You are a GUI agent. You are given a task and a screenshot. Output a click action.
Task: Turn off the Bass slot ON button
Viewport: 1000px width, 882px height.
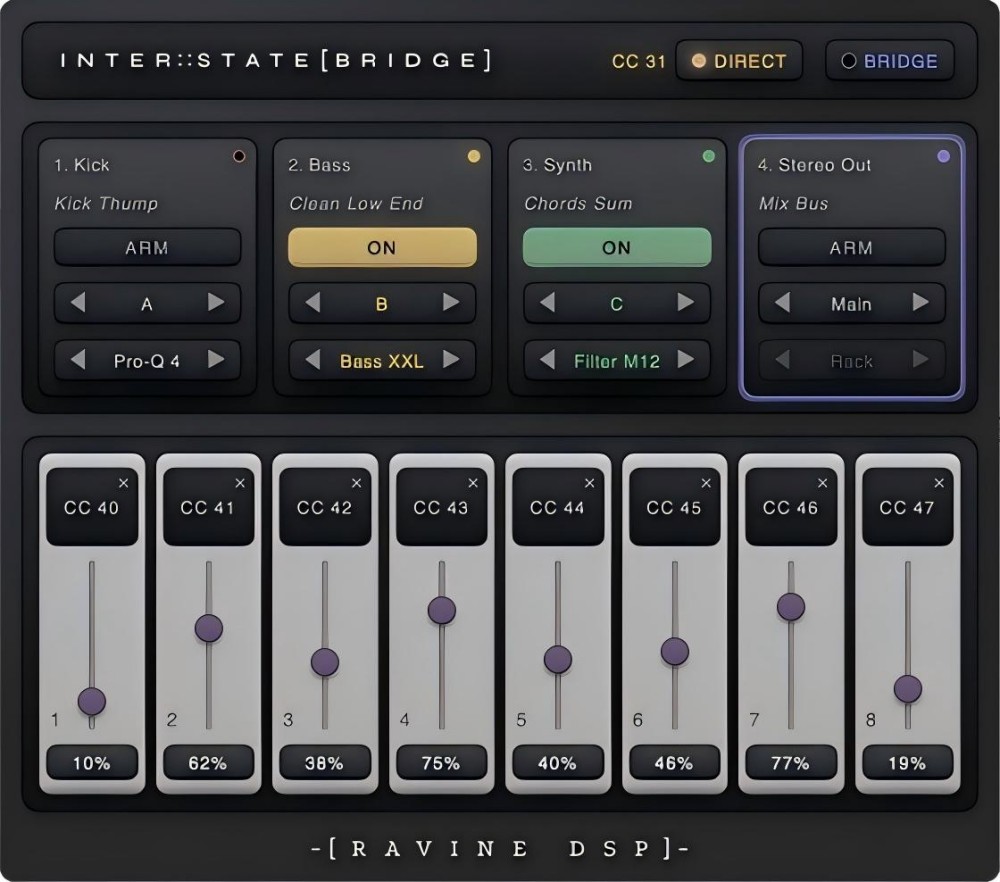click(382, 247)
